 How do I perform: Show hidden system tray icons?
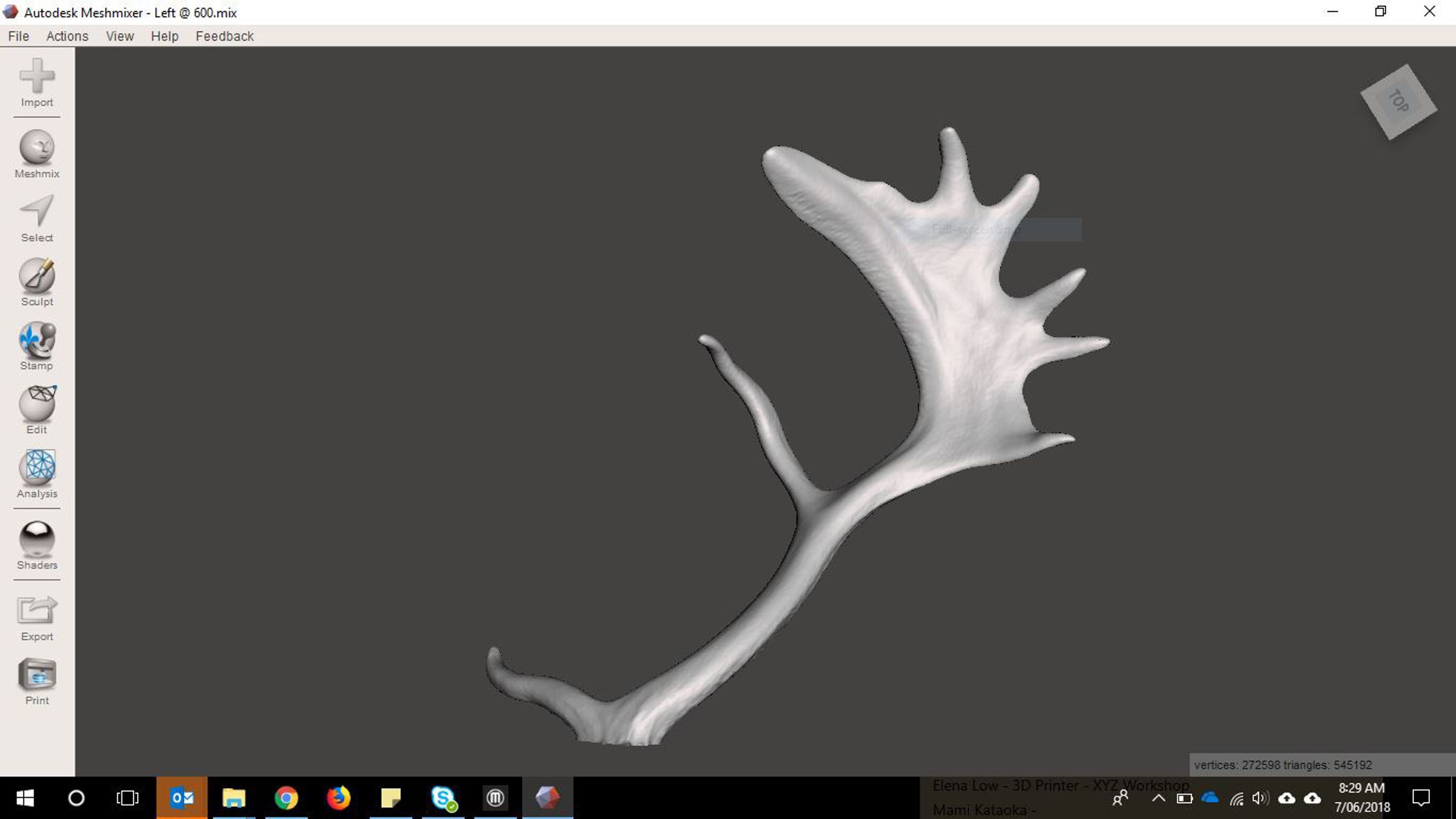1158,798
